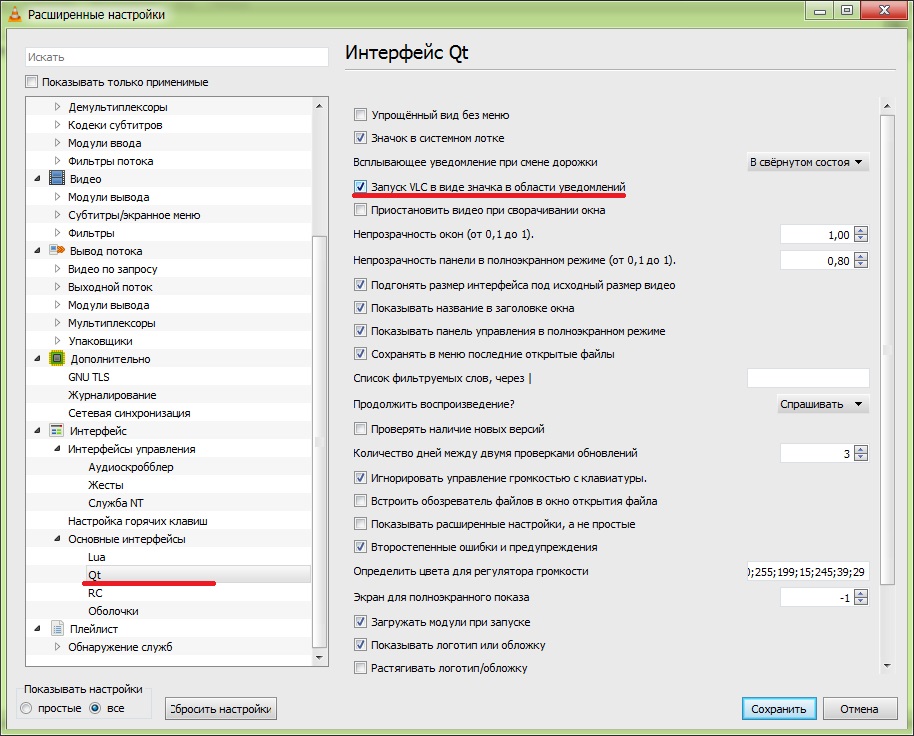The height and width of the screenshot is (736, 914).
Task: Select the RC interface item
Action: tap(95, 593)
